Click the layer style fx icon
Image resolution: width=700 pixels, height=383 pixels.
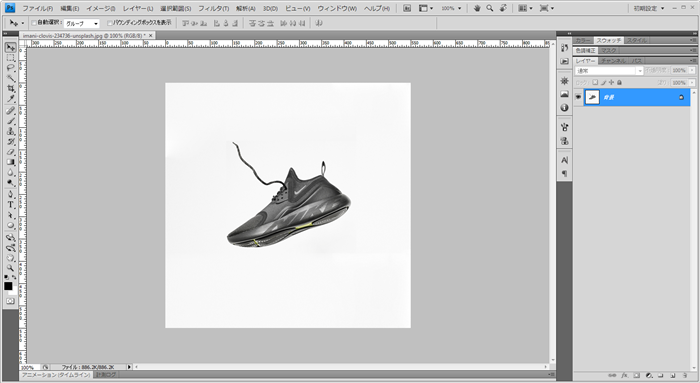pyautogui.click(x=624, y=376)
